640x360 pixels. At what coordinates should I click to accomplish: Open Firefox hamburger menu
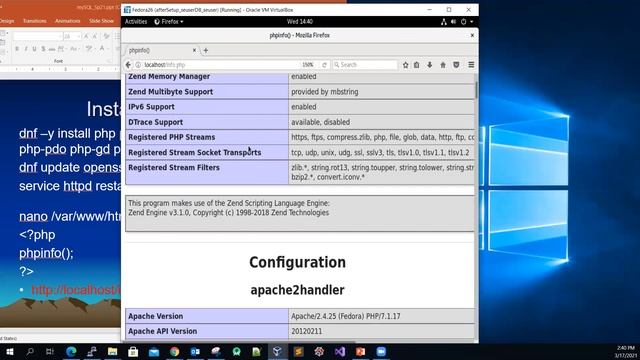[x=471, y=65]
